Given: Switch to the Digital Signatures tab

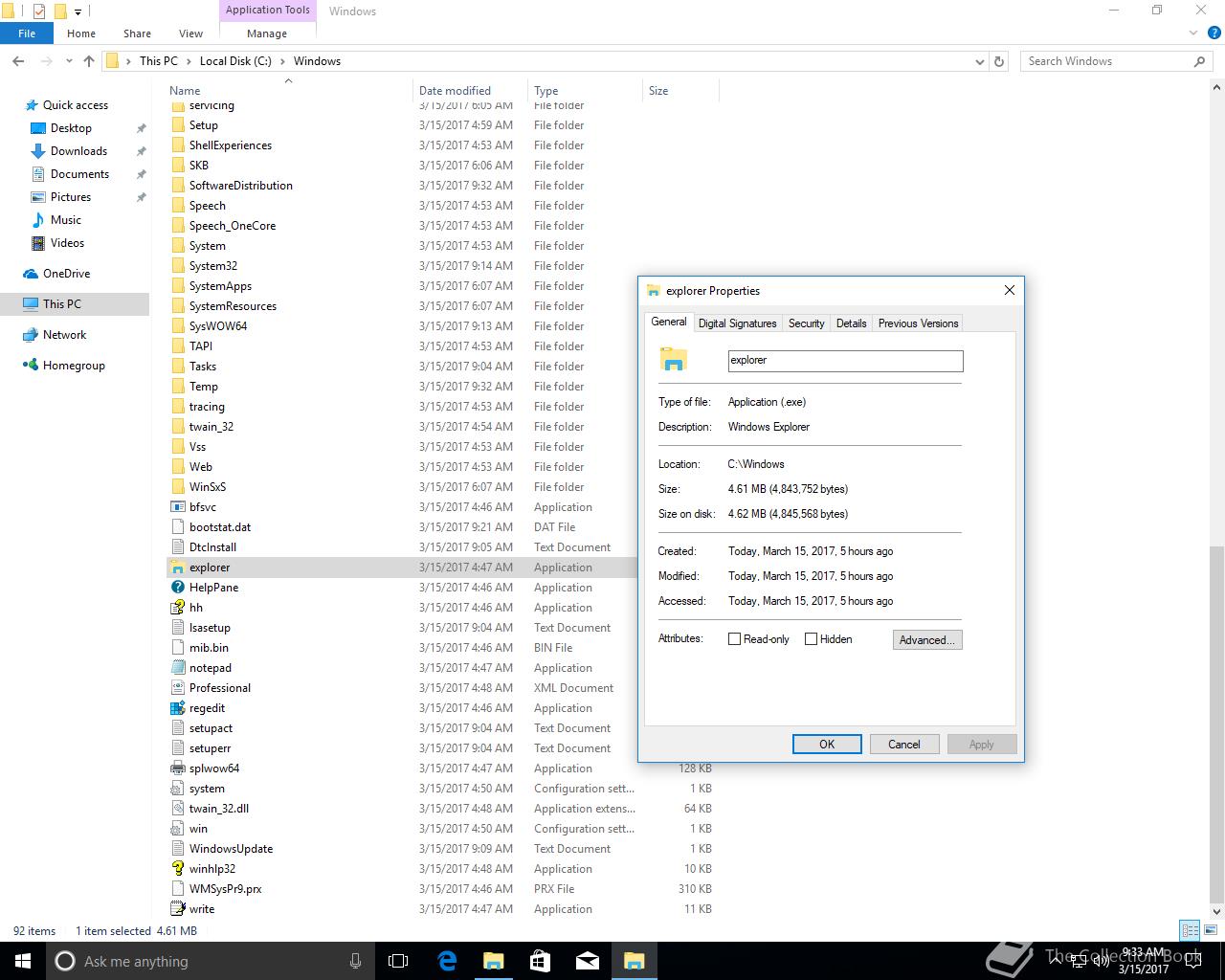Looking at the screenshot, I should click(x=738, y=323).
